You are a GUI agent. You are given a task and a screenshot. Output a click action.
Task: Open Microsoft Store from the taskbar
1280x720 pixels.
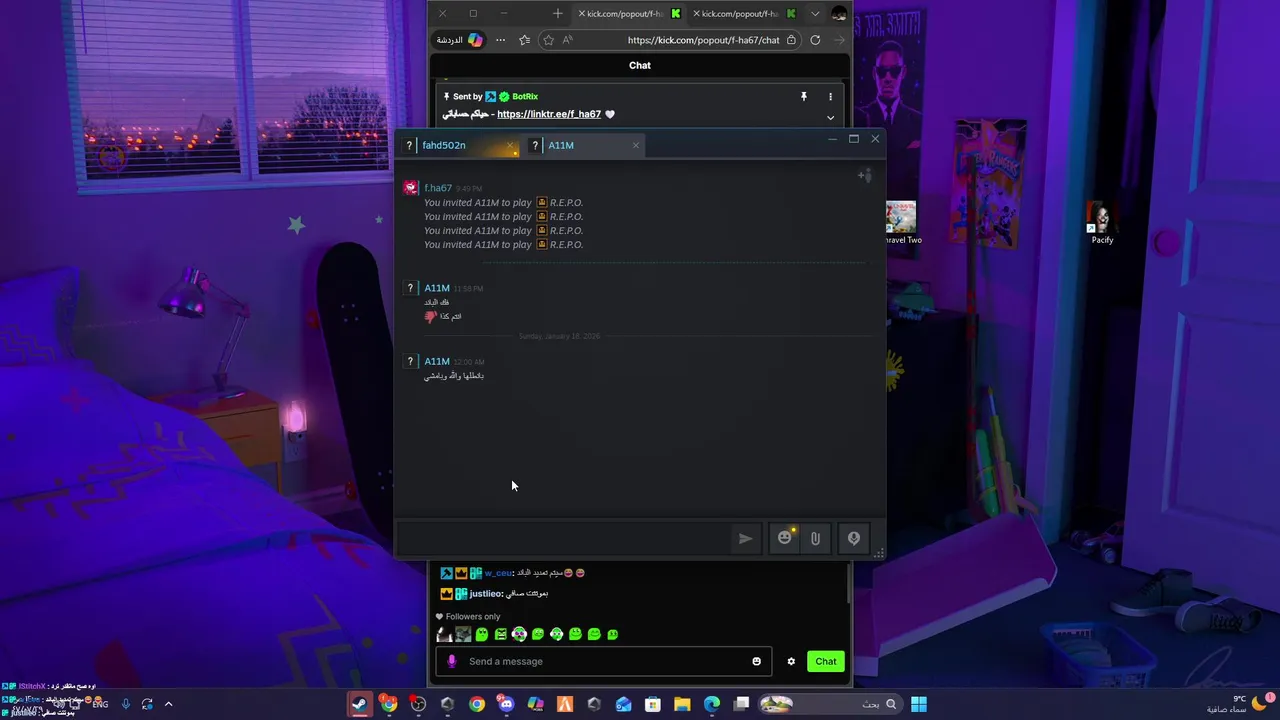653,704
